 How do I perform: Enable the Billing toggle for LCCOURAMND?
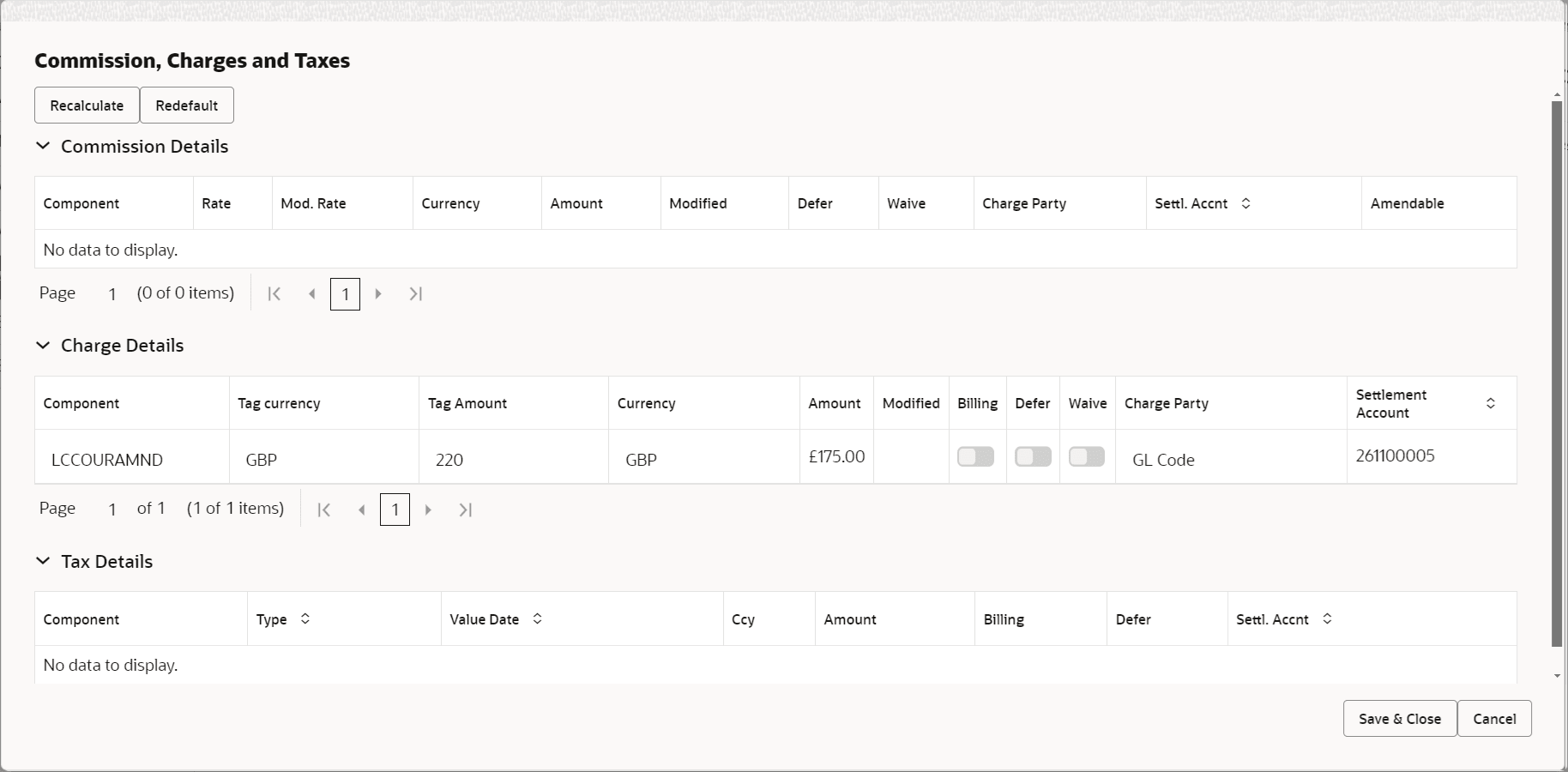974,457
